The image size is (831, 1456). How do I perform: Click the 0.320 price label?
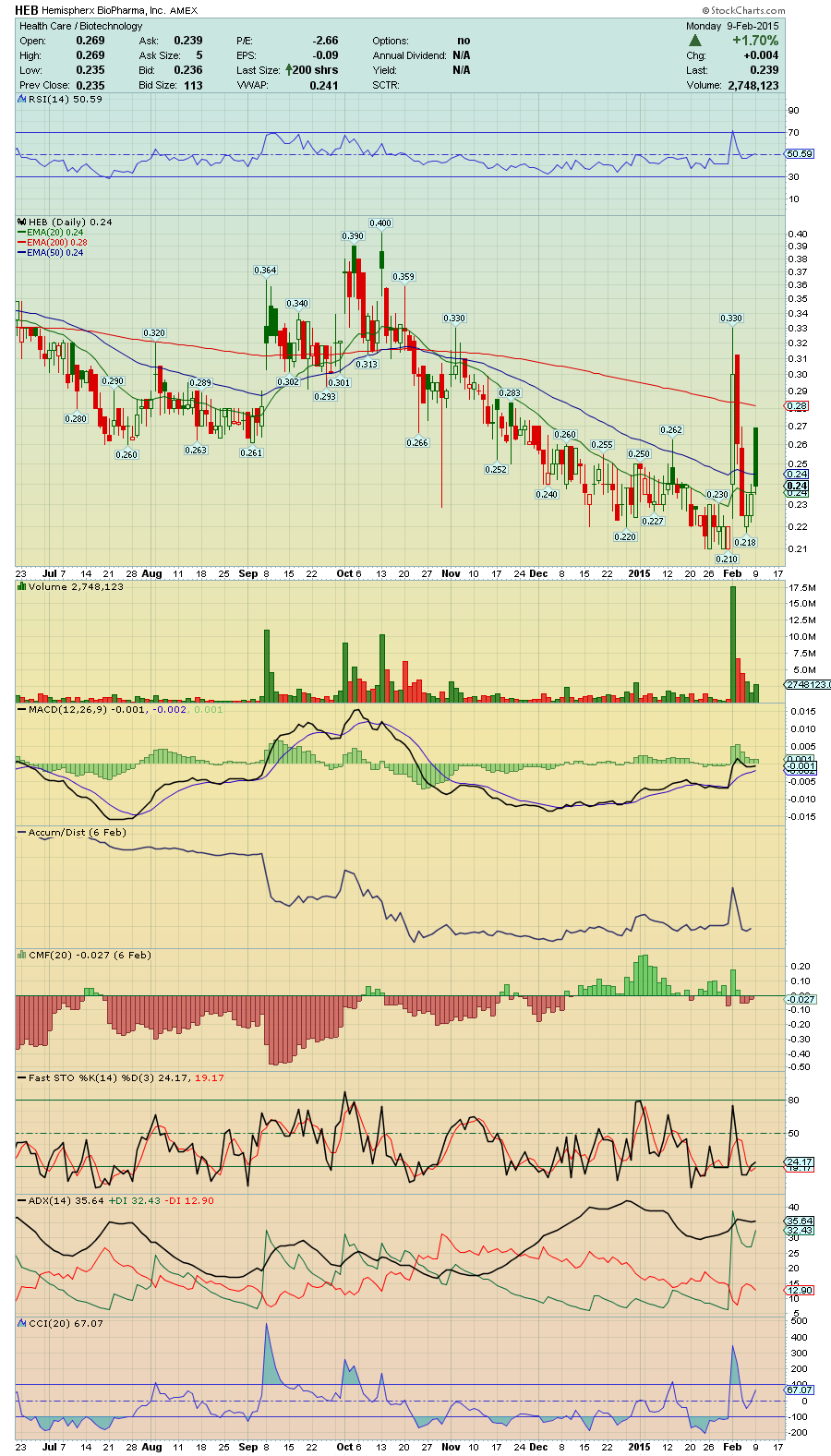point(154,333)
